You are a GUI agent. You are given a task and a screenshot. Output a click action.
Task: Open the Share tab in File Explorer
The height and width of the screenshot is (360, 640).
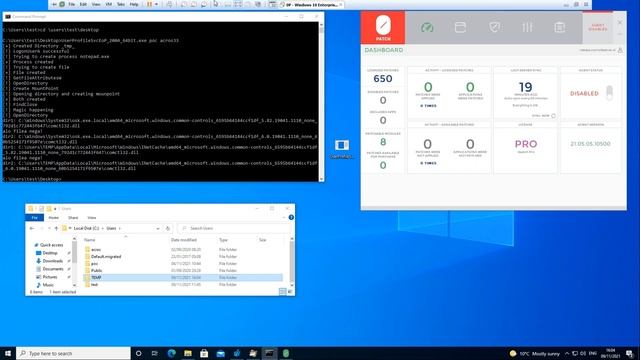pos(73,218)
